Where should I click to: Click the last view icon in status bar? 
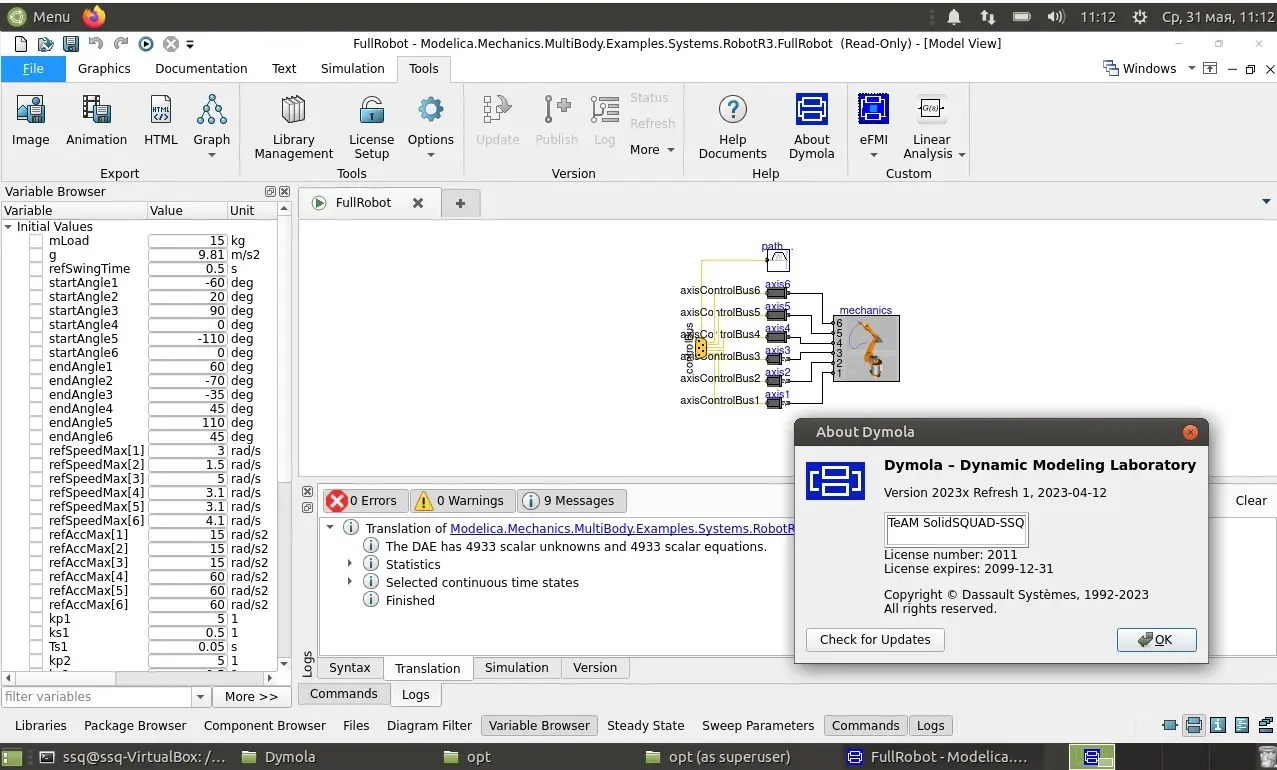point(1265,726)
